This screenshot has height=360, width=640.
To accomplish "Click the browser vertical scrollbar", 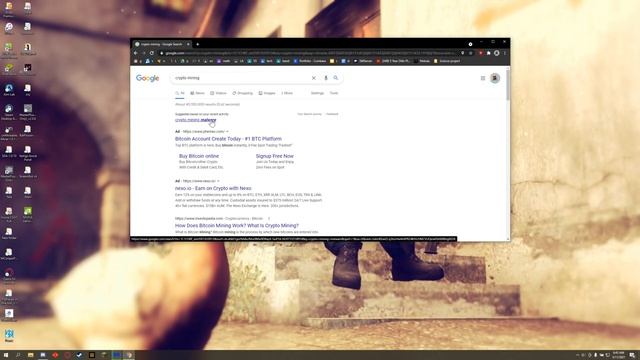I will [x=508, y=84].
